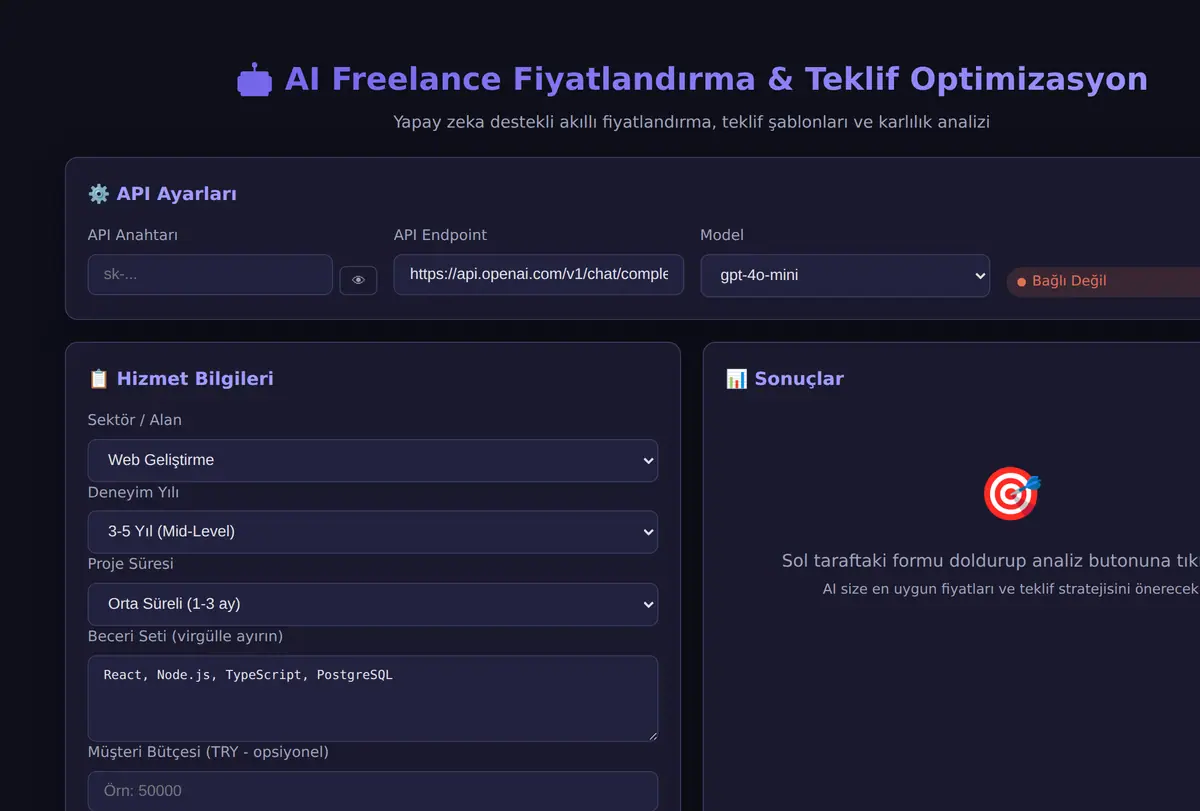Click the Beceri Seti textarea resize handle
The width and height of the screenshot is (1200, 811).
651,735
